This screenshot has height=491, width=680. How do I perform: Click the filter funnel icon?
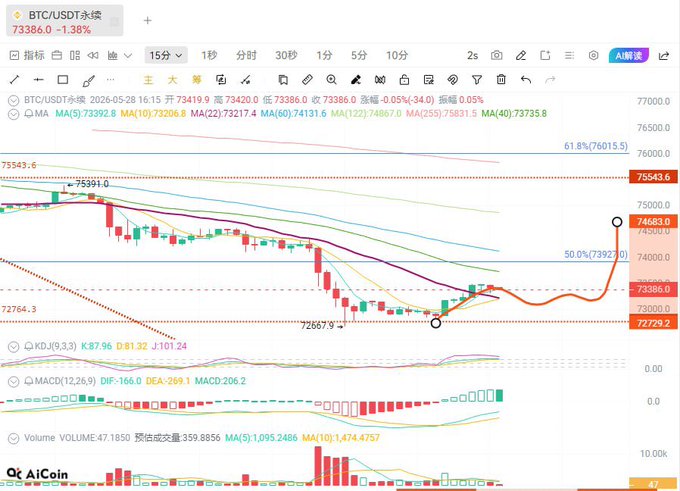477,80
